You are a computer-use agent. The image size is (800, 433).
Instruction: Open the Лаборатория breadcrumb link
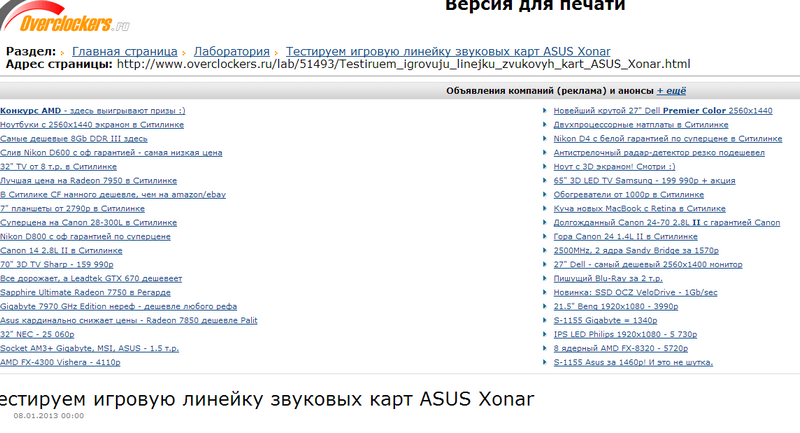tap(232, 52)
